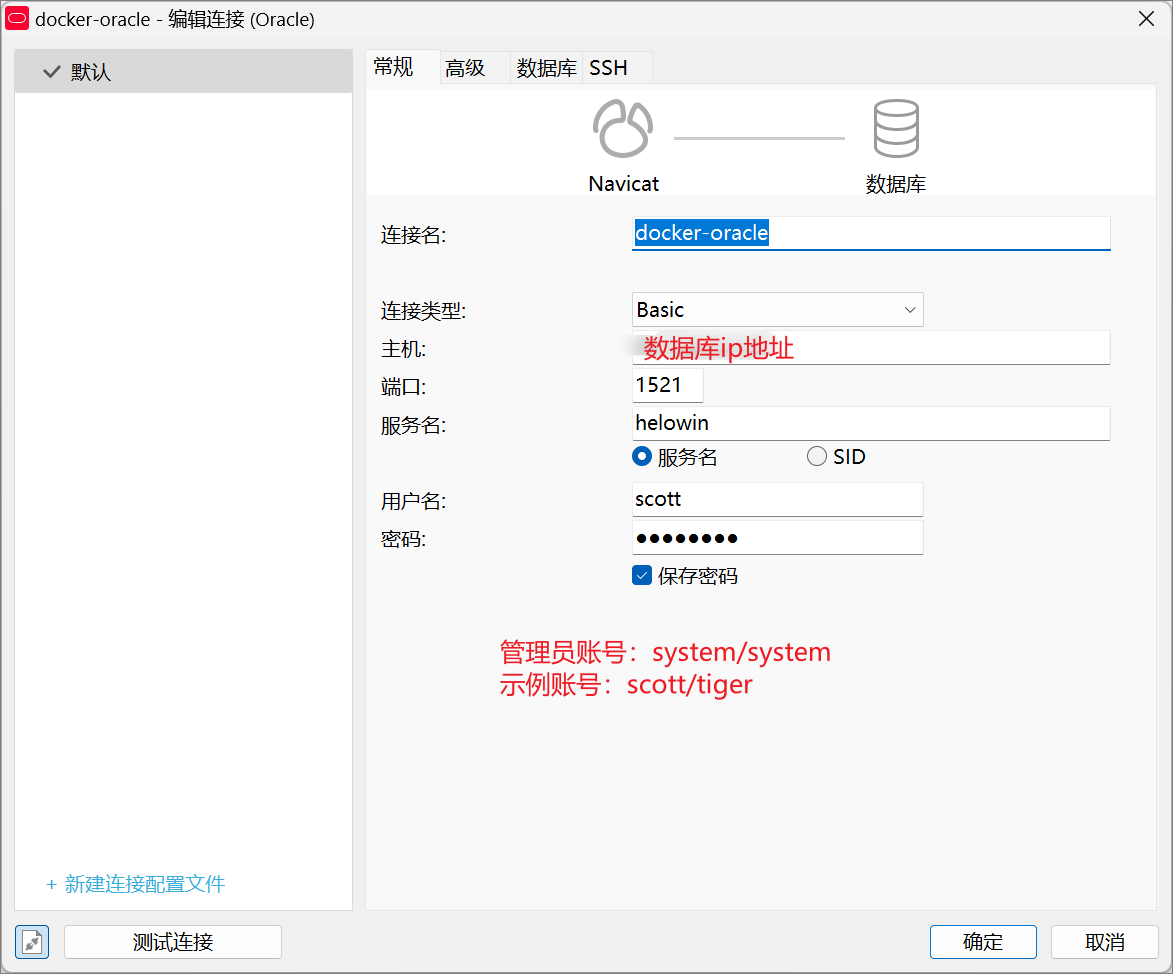
Task: Click the 测试连接 button
Action: (x=173, y=942)
